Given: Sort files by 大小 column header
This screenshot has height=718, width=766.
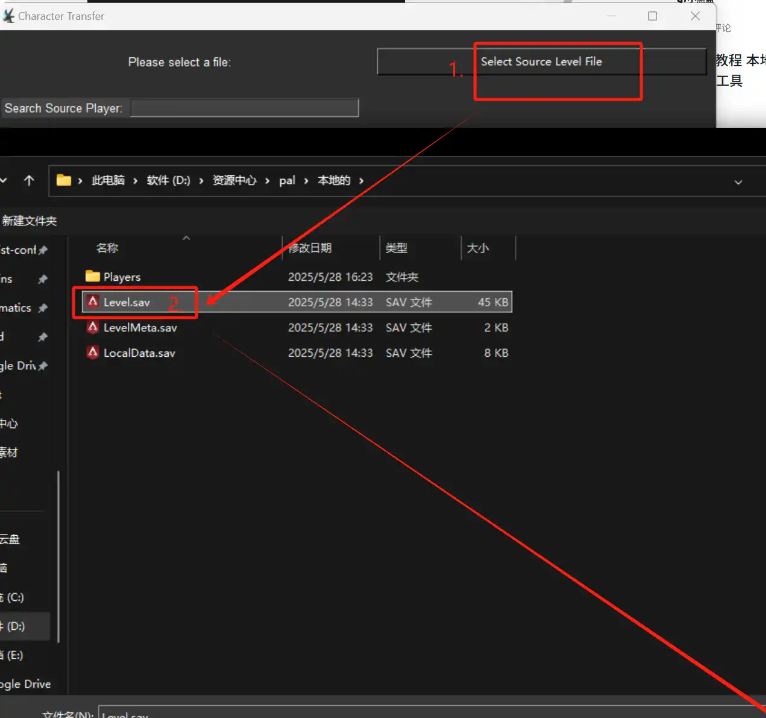Looking at the screenshot, I should [x=478, y=248].
